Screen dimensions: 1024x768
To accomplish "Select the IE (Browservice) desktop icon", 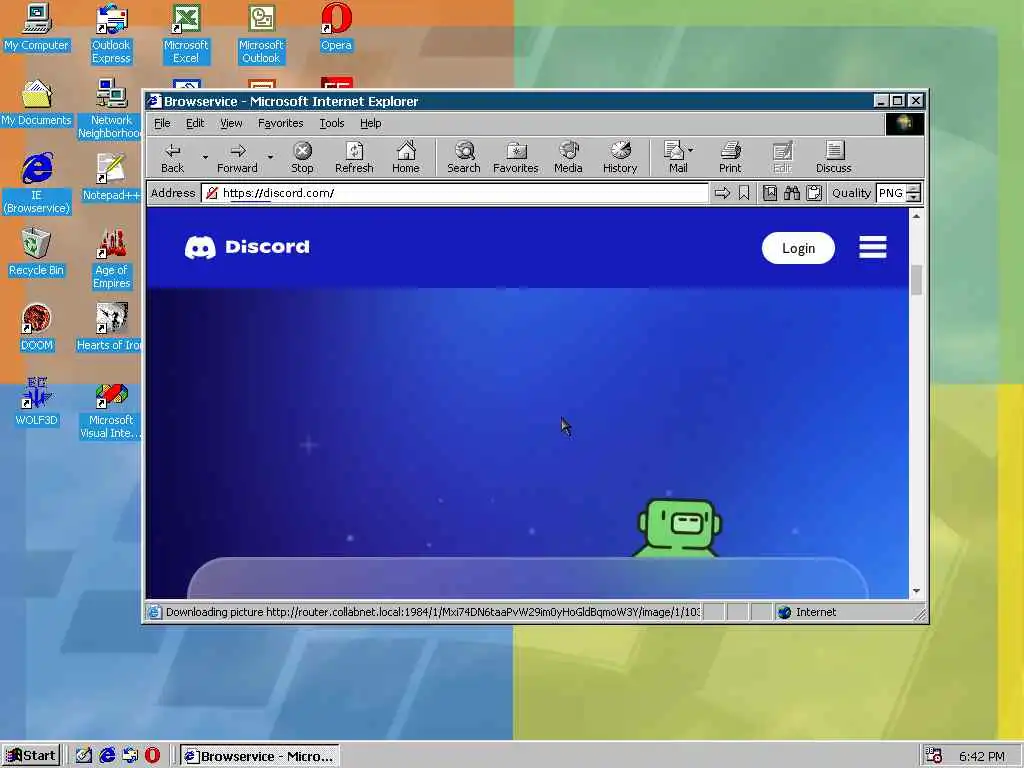I will [x=37, y=184].
